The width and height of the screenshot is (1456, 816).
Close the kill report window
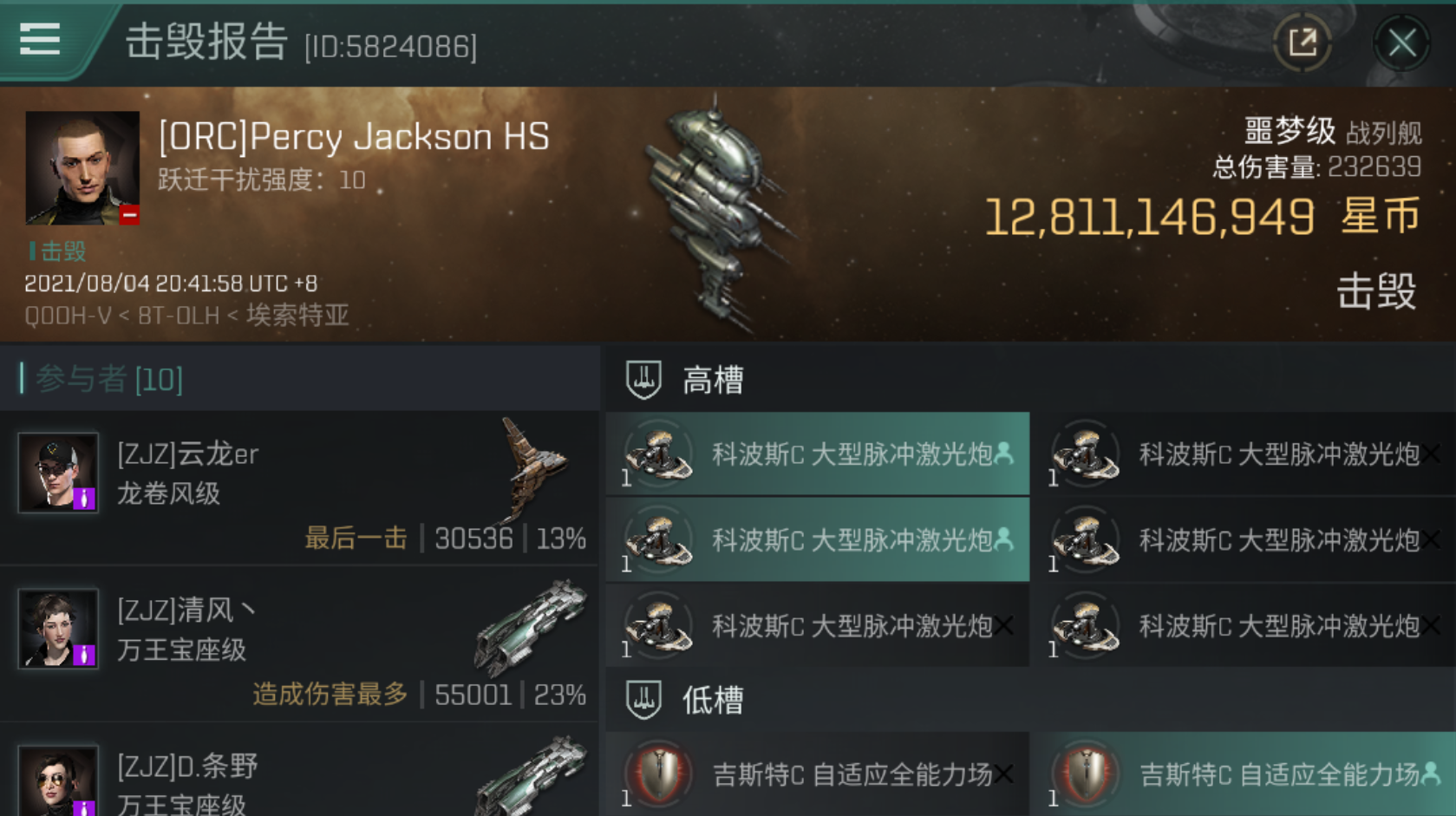click(x=1401, y=42)
